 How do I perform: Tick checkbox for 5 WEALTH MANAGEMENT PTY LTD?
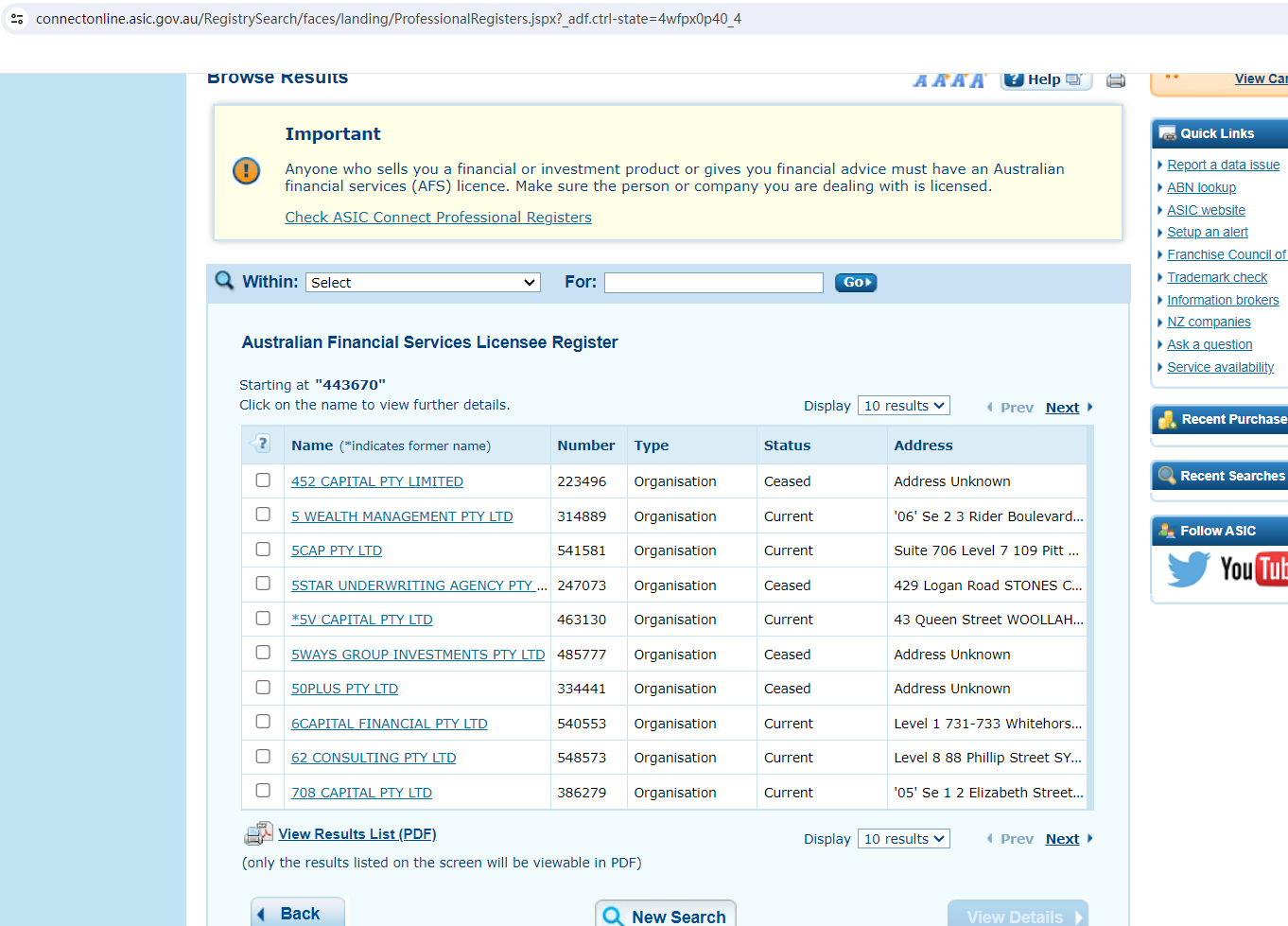pos(263,515)
